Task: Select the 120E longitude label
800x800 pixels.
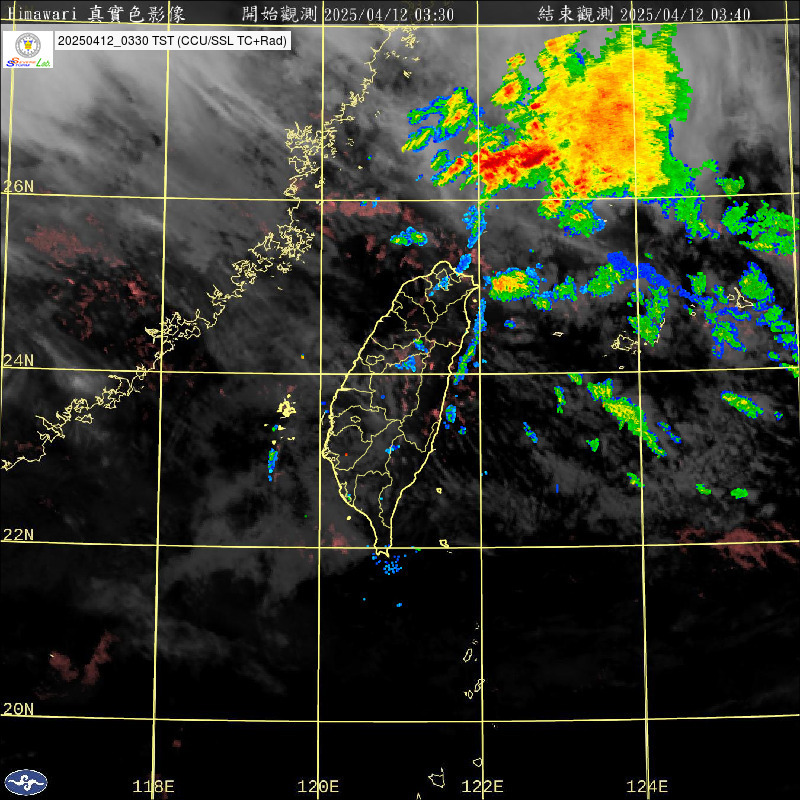Action: coord(319,787)
